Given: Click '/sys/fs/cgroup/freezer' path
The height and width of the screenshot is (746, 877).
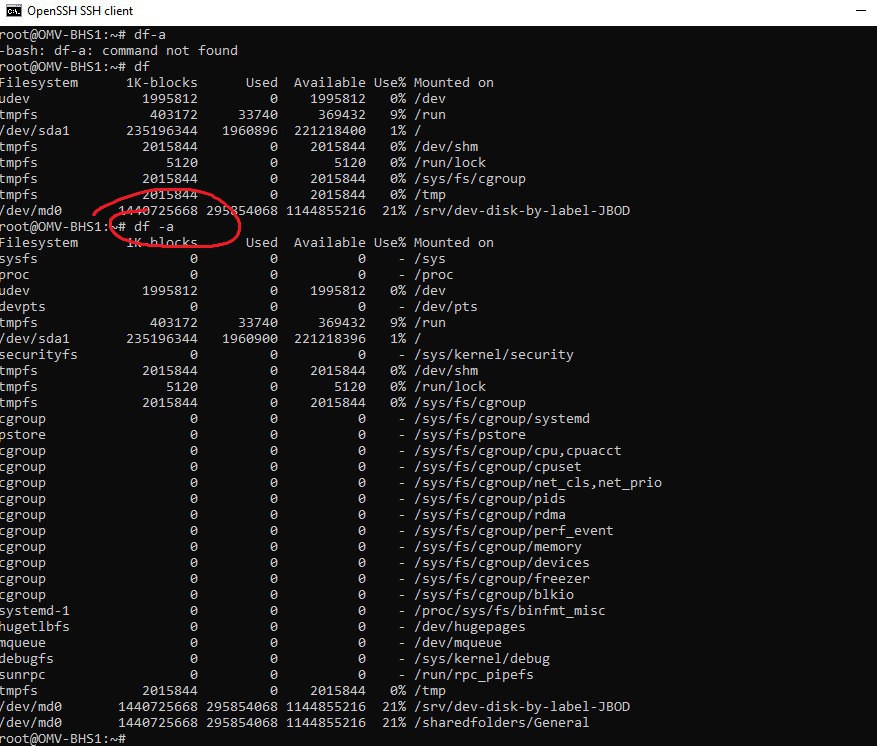Looking at the screenshot, I should pyautogui.click(x=502, y=579).
